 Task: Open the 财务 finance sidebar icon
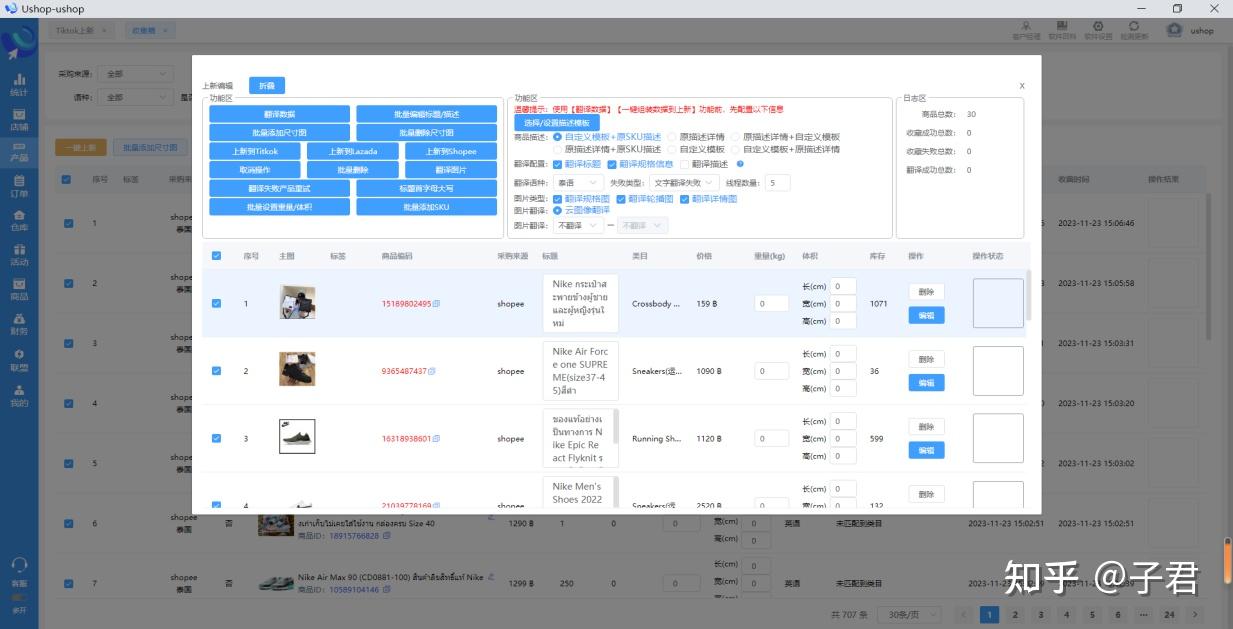tap(19, 323)
